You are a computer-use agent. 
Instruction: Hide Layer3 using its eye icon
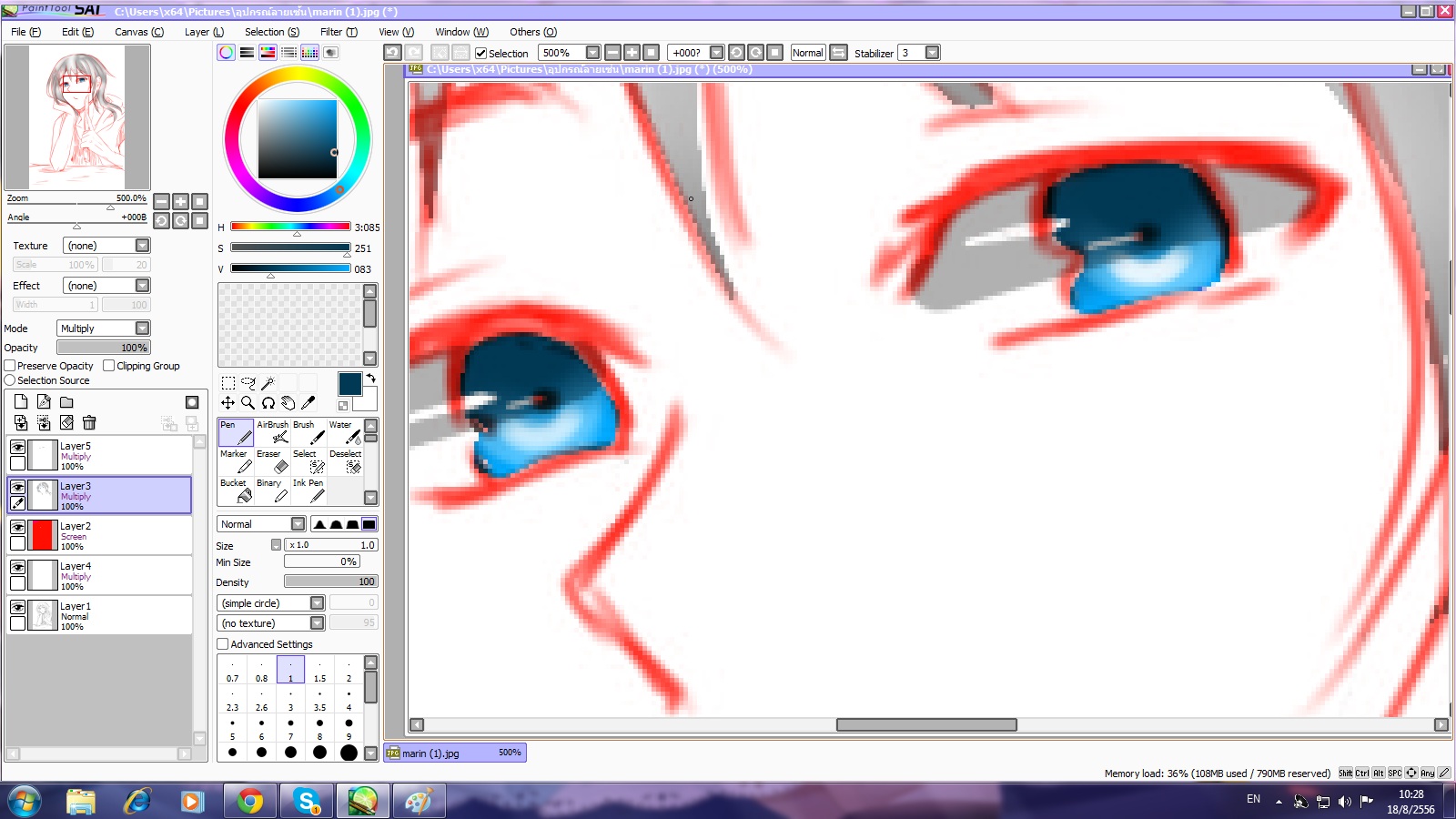point(17,487)
